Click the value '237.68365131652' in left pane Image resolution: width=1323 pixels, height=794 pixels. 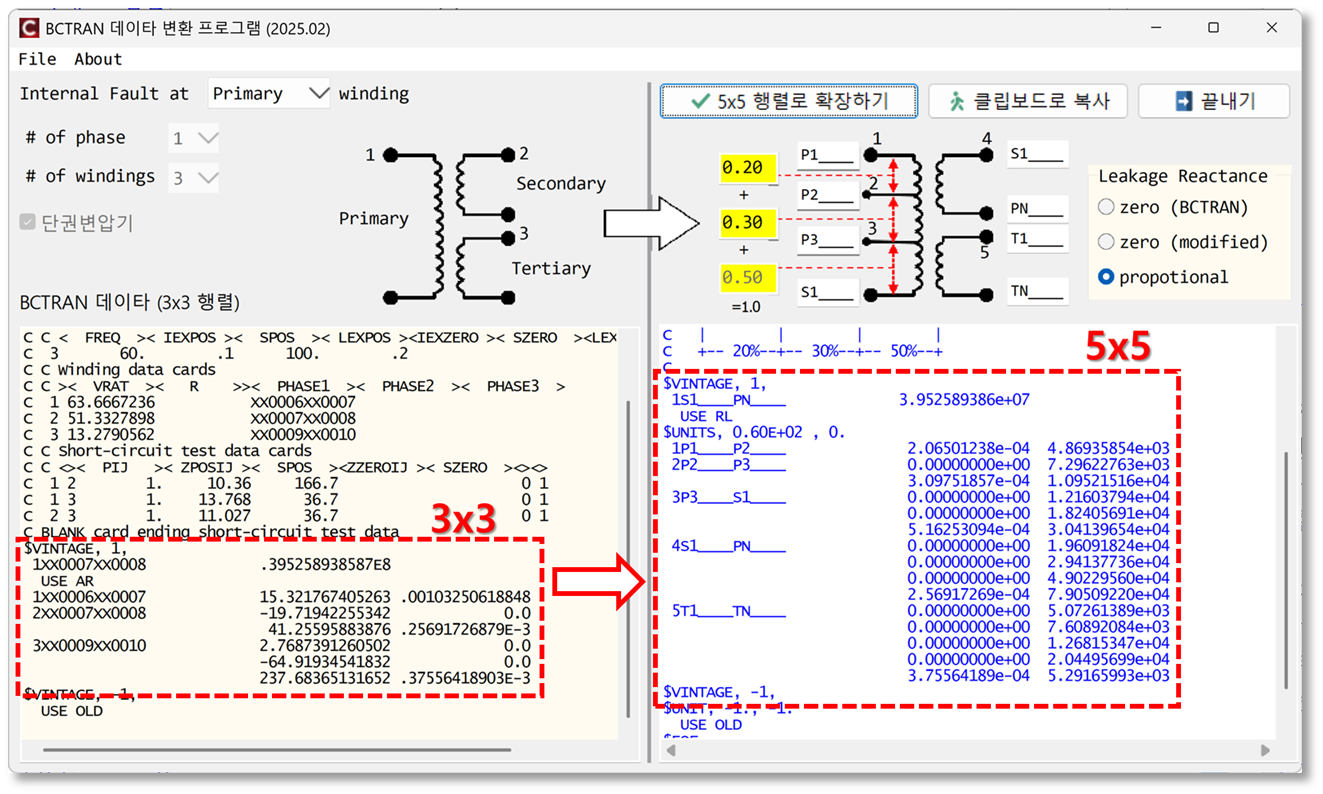point(325,678)
